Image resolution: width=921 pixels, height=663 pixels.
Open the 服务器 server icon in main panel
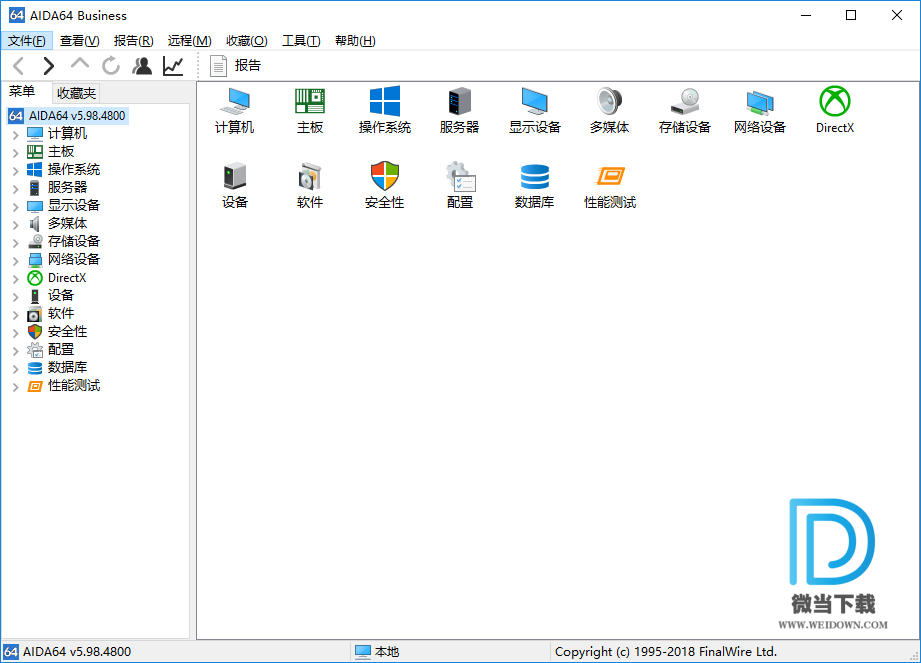point(459,110)
